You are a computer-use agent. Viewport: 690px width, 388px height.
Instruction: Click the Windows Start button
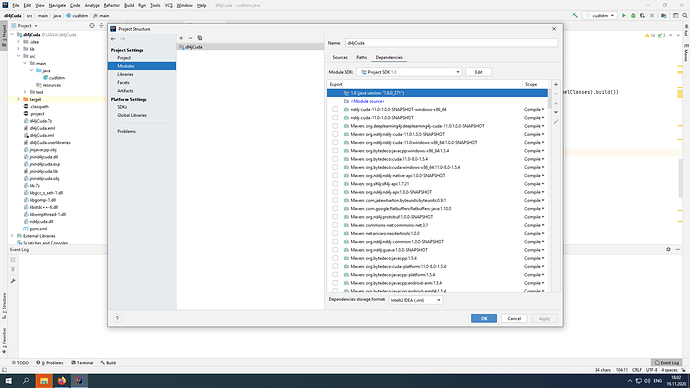pos(8,381)
